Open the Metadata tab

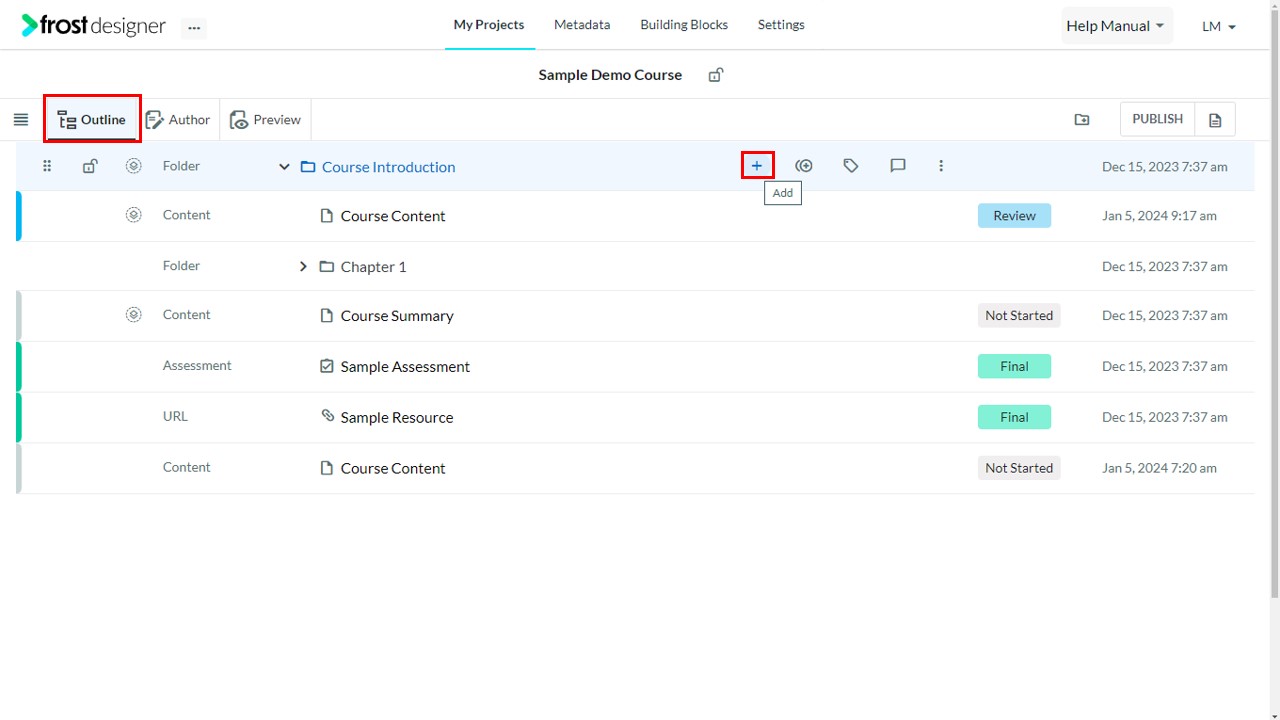(582, 25)
